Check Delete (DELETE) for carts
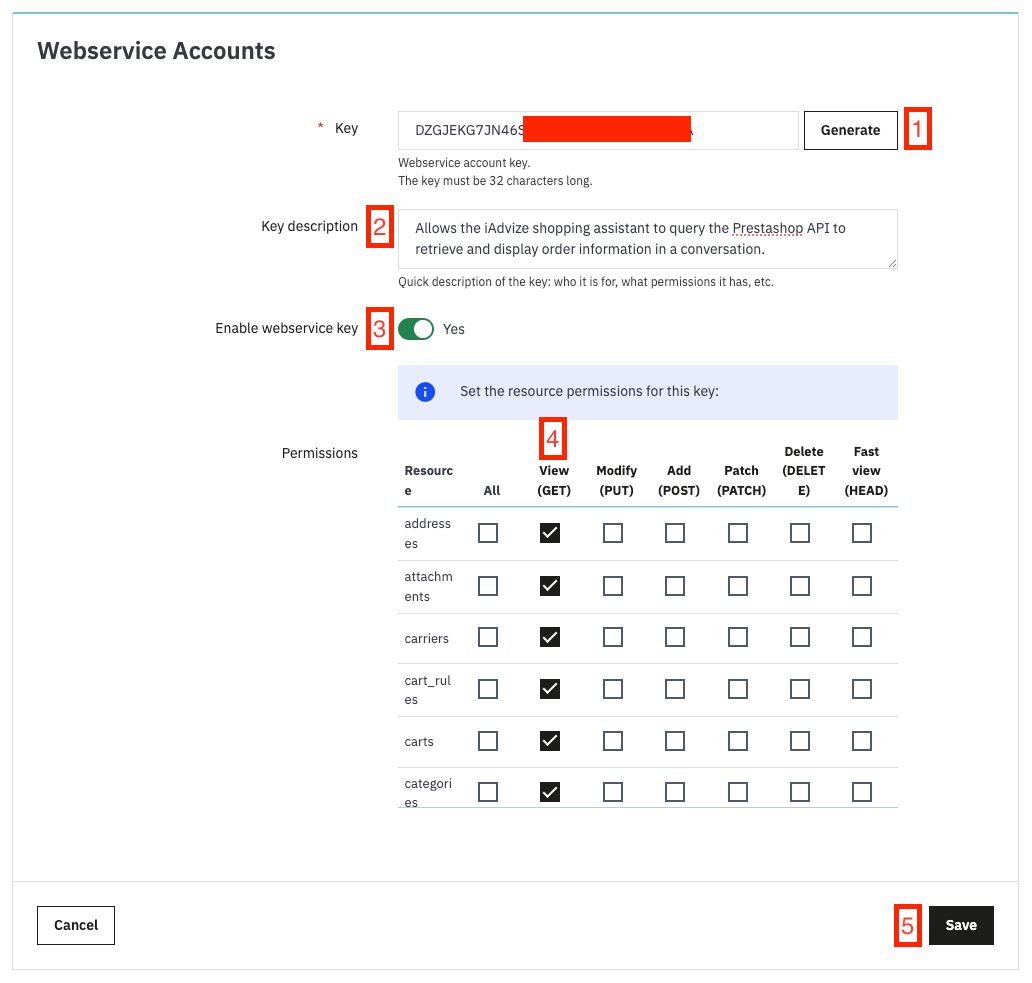Image resolution: width=1032 pixels, height=983 pixels. (800, 741)
